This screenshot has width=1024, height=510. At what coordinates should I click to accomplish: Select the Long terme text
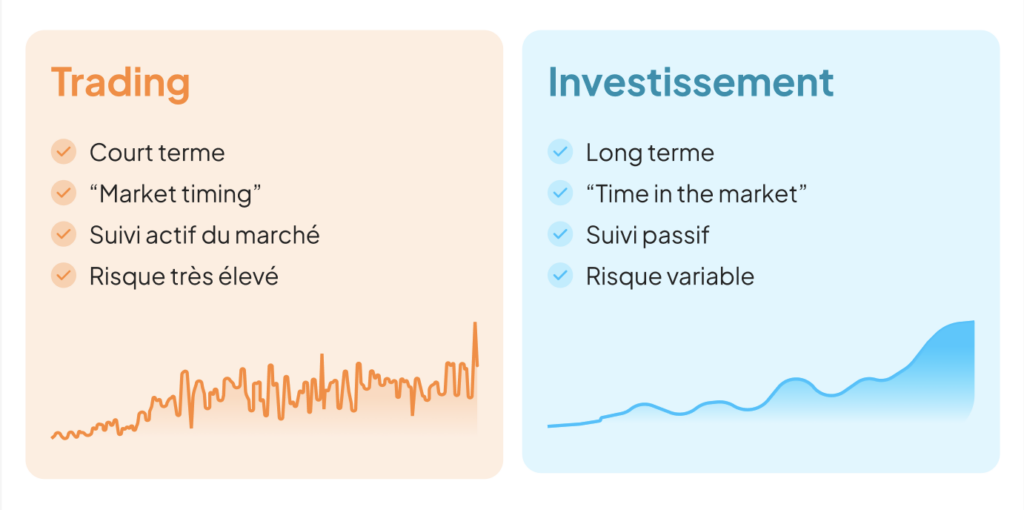[x=650, y=153]
